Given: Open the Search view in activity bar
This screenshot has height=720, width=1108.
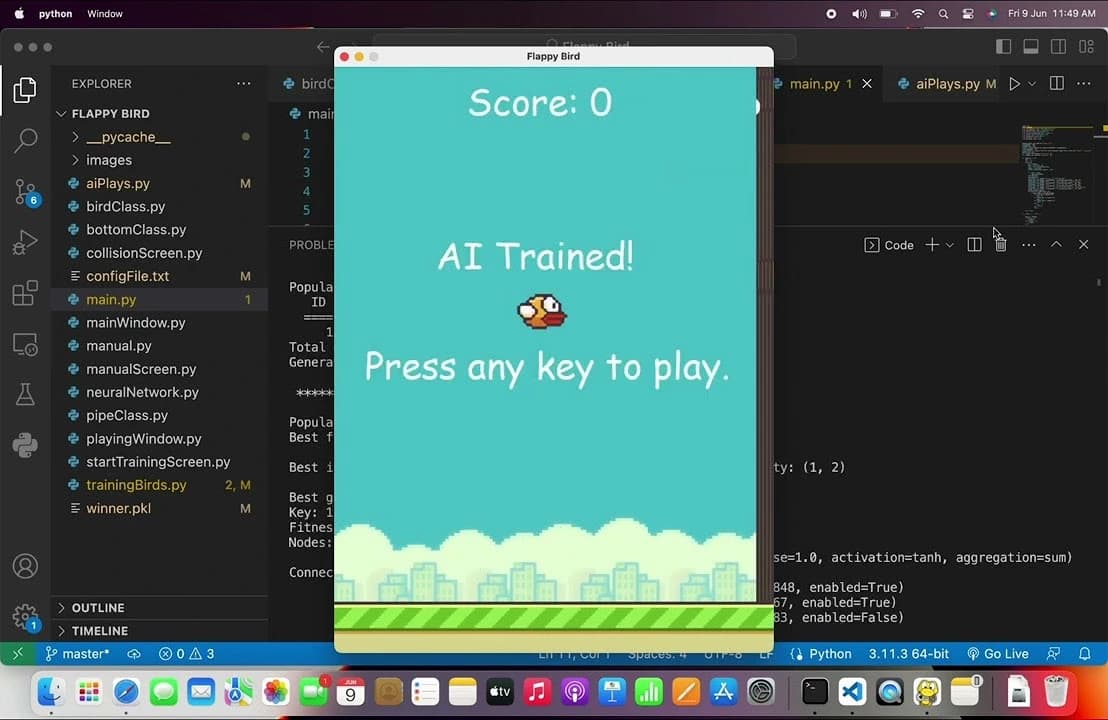Looking at the screenshot, I should [x=25, y=141].
